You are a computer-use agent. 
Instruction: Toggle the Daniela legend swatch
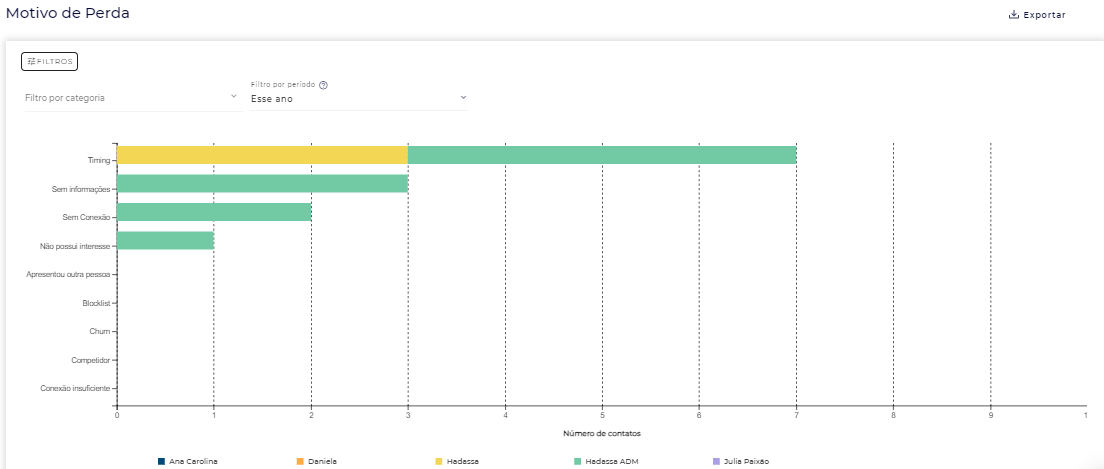[x=301, y=461]
